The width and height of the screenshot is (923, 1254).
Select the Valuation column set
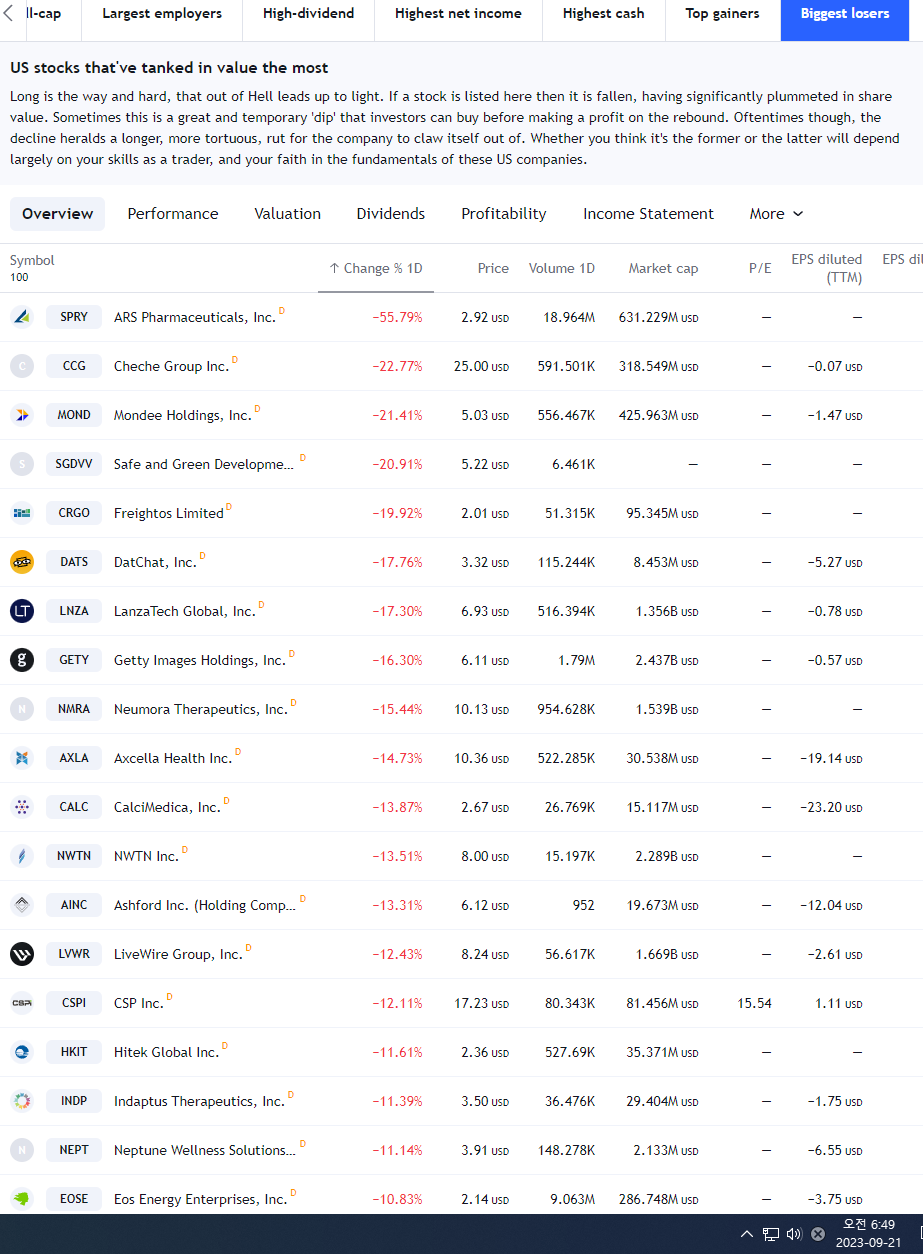[x=288, y=214]
